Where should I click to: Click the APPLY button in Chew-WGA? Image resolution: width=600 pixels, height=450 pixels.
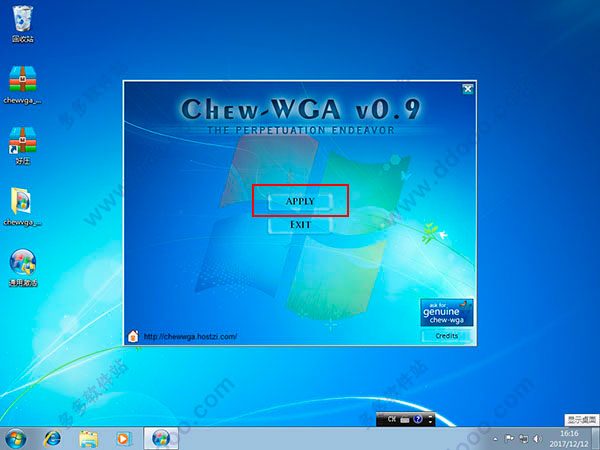click(300, 201)
